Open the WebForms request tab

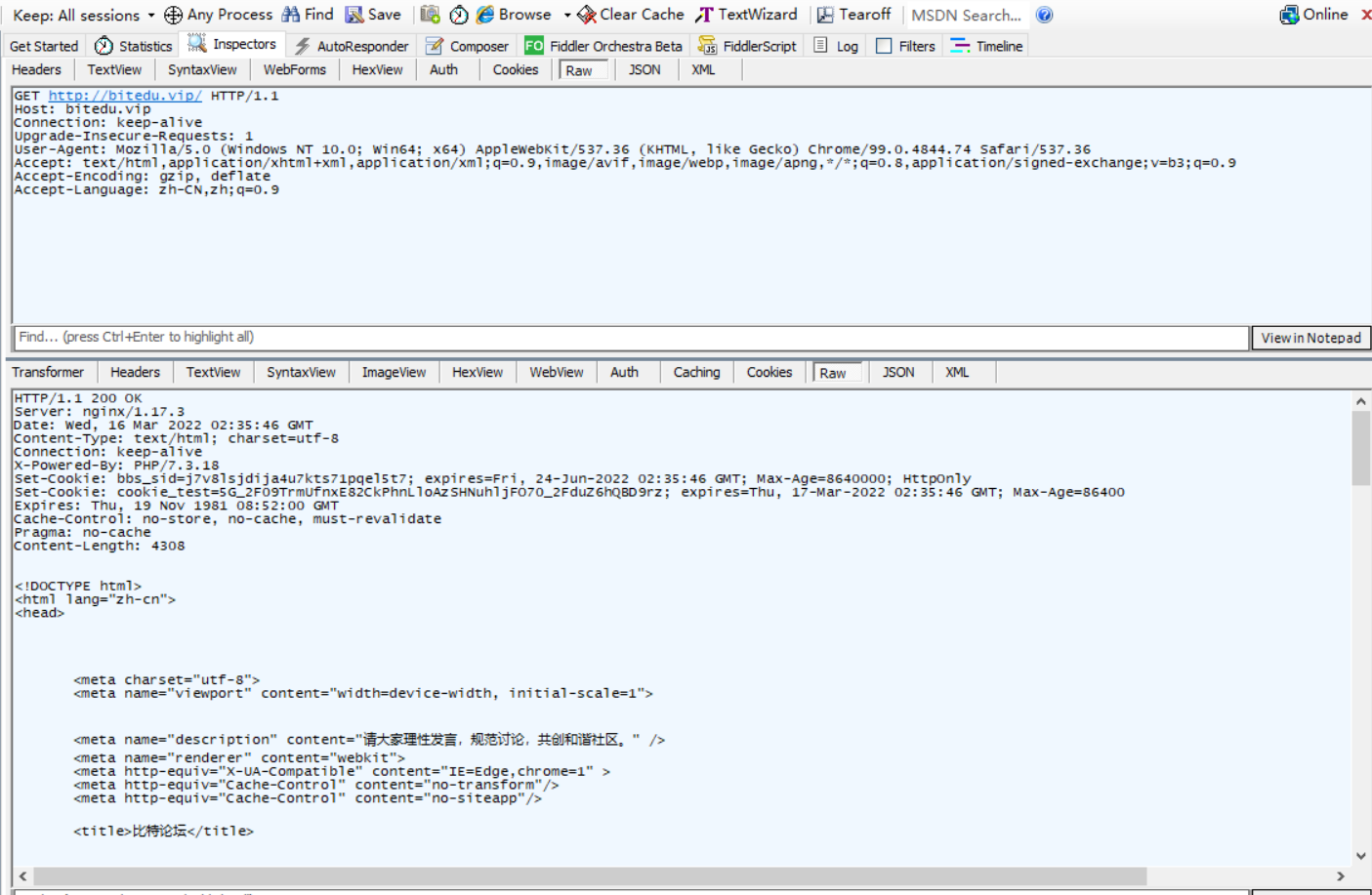[x=294, y=70]
